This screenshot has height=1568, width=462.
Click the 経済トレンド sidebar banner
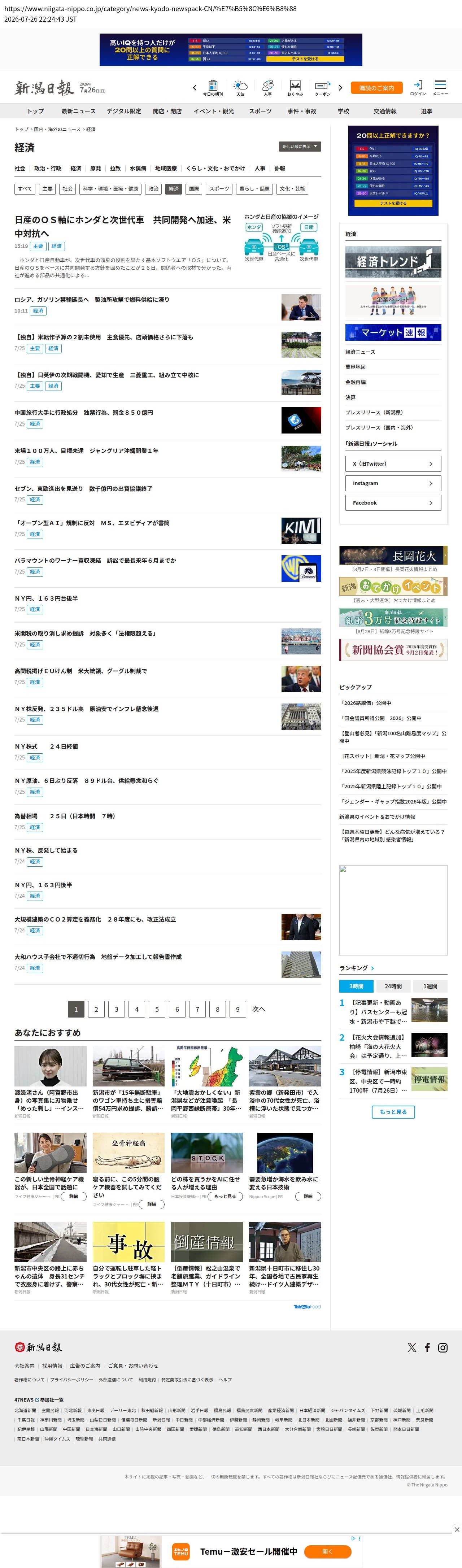click(x=393, y=262)
